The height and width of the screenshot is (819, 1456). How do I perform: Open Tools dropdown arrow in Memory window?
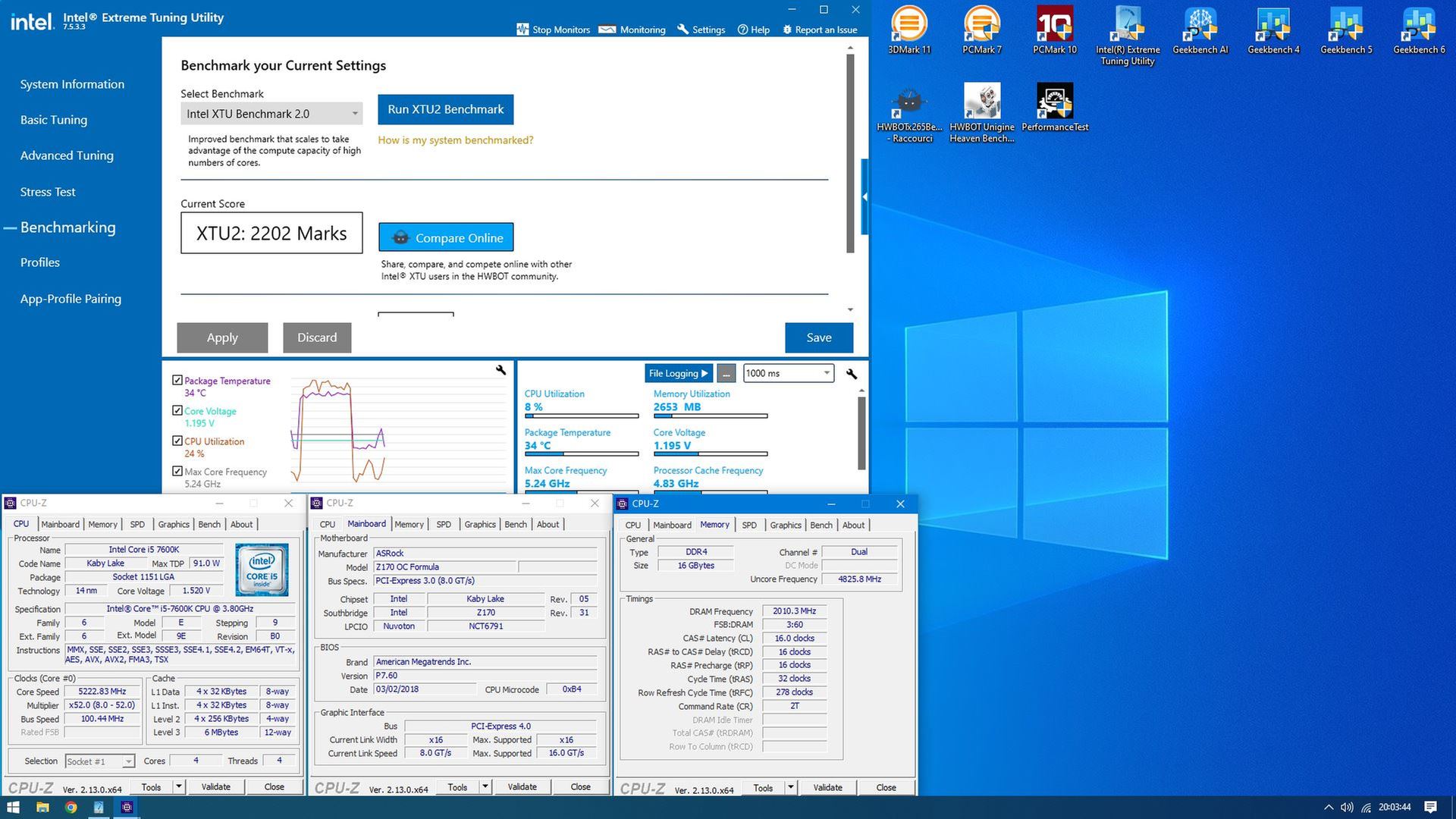click(791, 788)
